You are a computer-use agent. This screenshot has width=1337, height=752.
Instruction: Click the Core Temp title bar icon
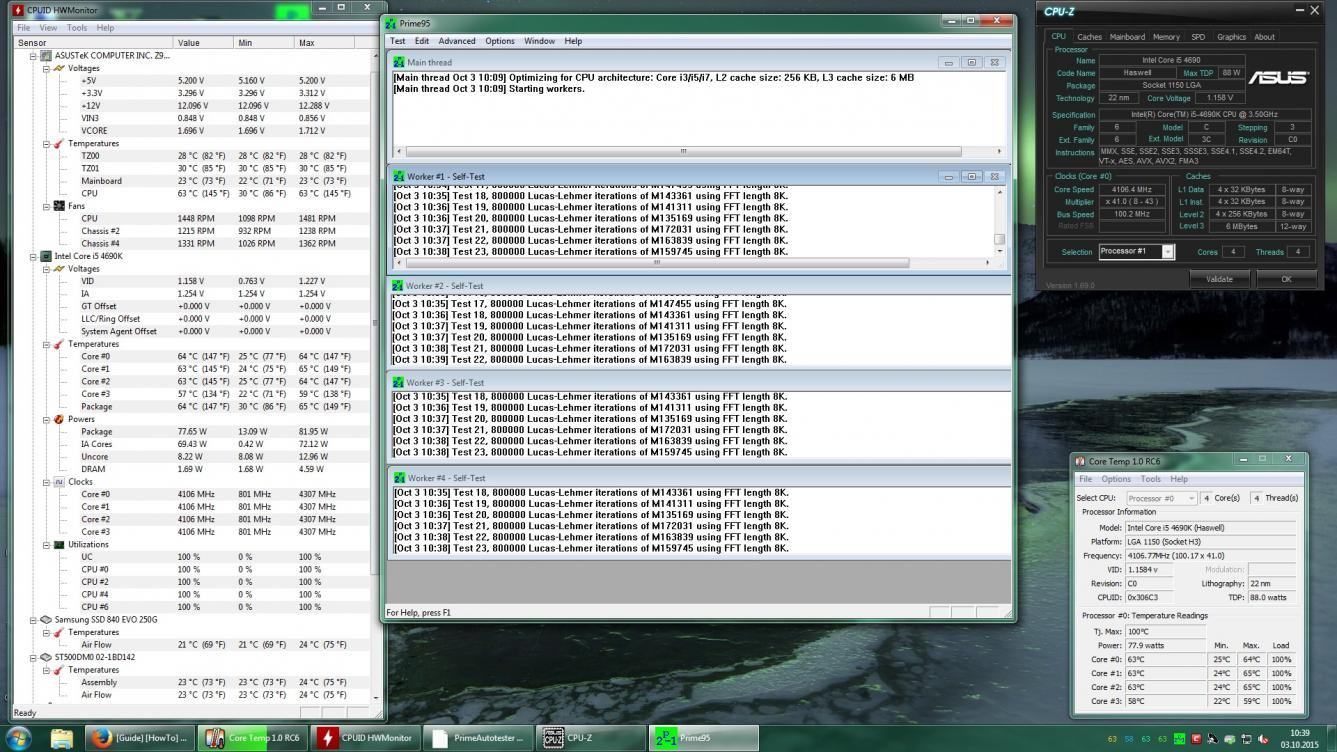point(1080,461)
